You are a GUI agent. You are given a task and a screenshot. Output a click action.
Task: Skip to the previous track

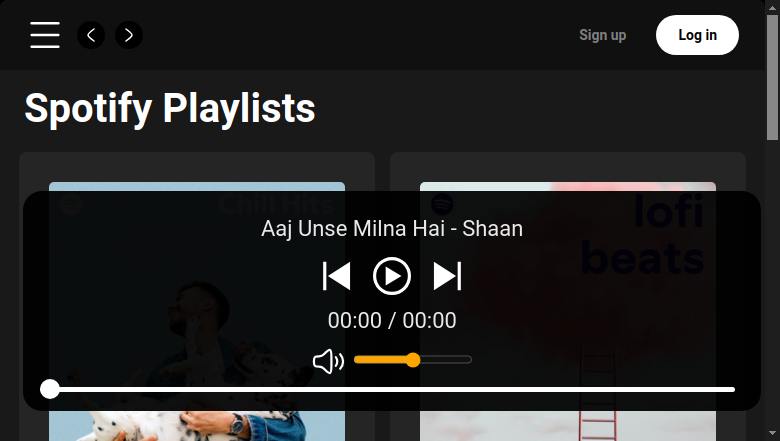(337, 276)
